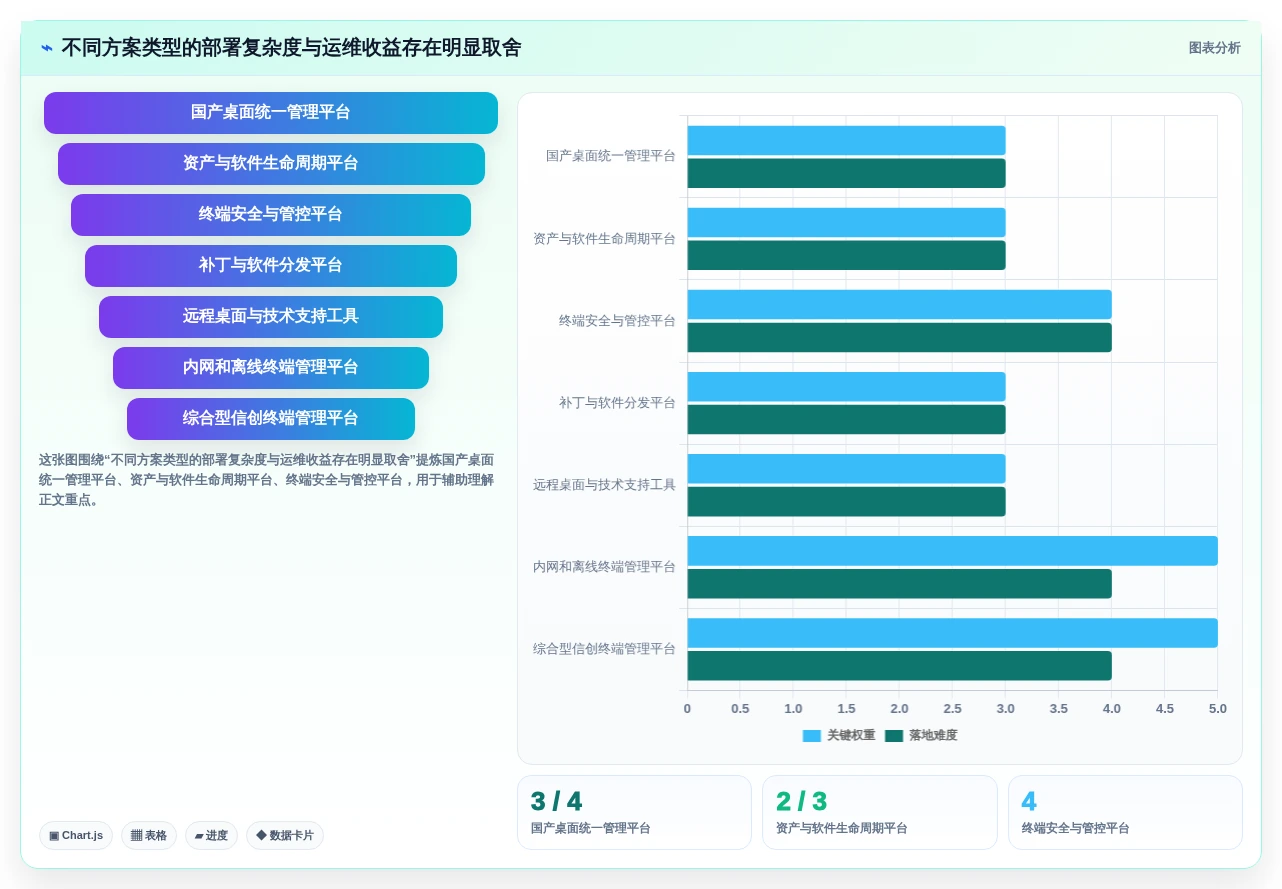The height and width of the screenshot is (889, 1282).
Task: Toggle the 落地难度 legend entry
Action: click(921, 736)
